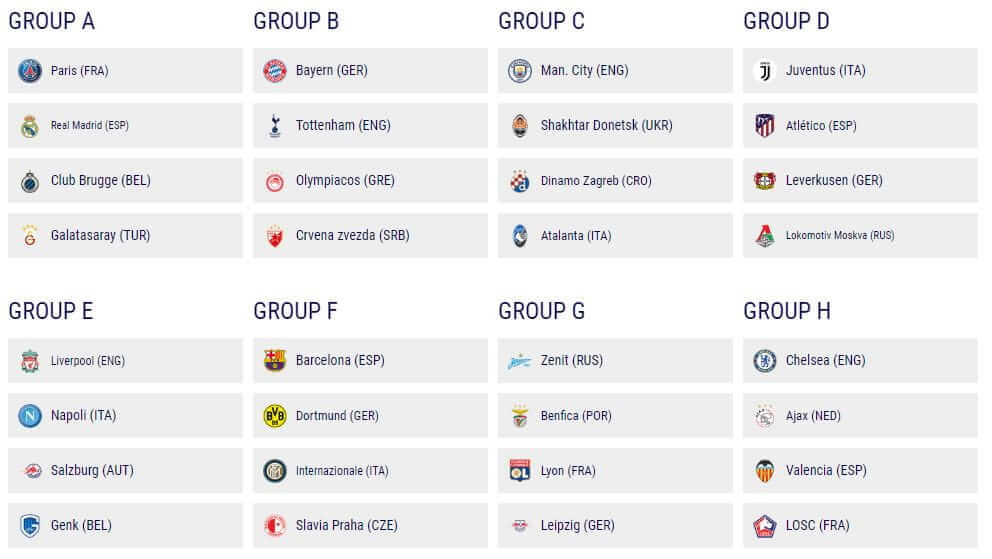The width and height of the screenshot is (992, 559).
Task: Select the Benfica eagle crest
Action: 519,416
